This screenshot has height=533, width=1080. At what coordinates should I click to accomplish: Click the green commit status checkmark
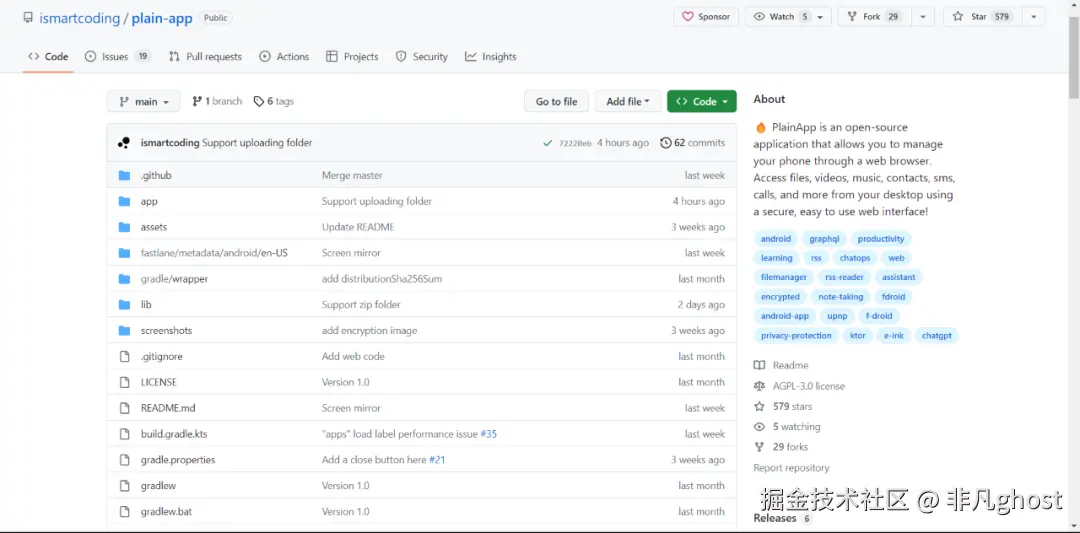pos(548,143)
